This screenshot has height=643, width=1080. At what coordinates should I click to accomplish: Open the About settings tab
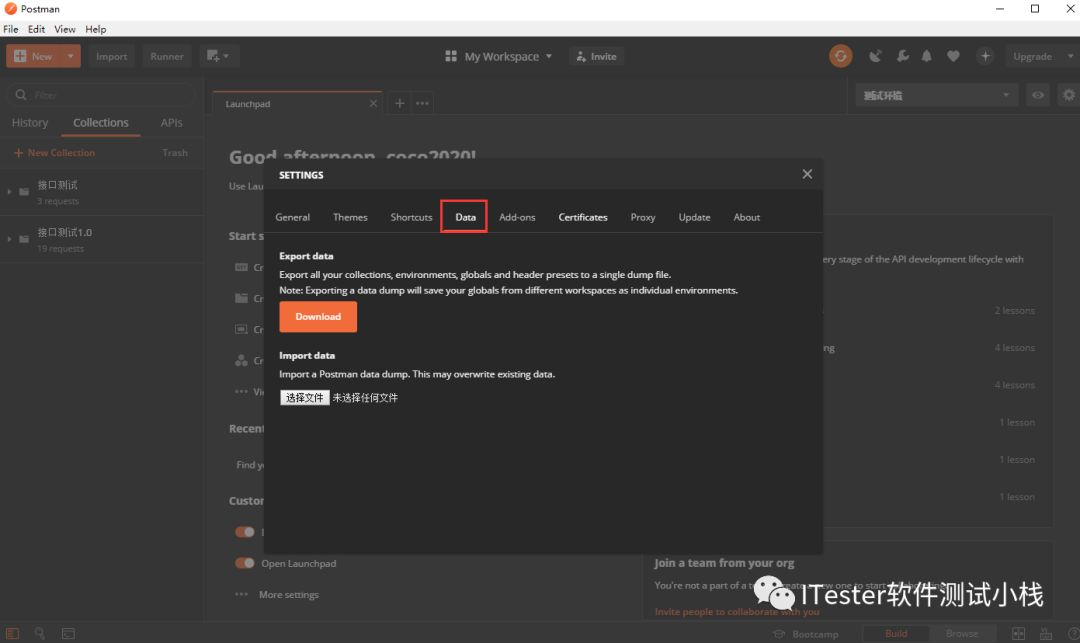747,217
